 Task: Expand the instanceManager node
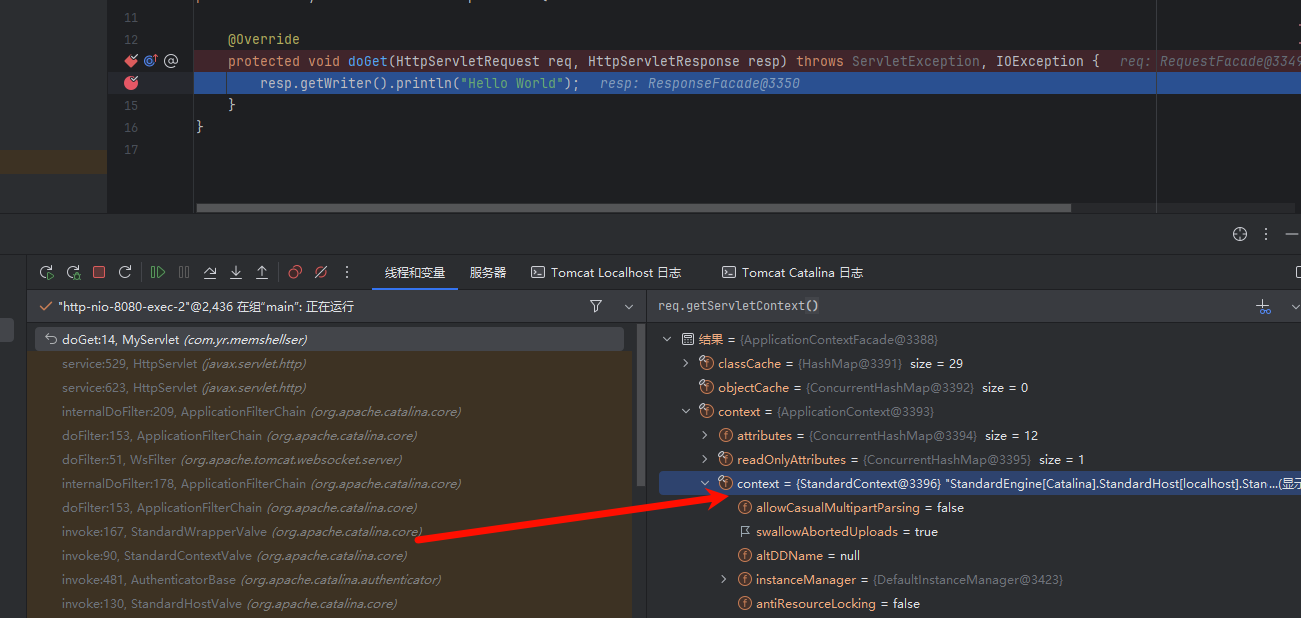point(724,580)
